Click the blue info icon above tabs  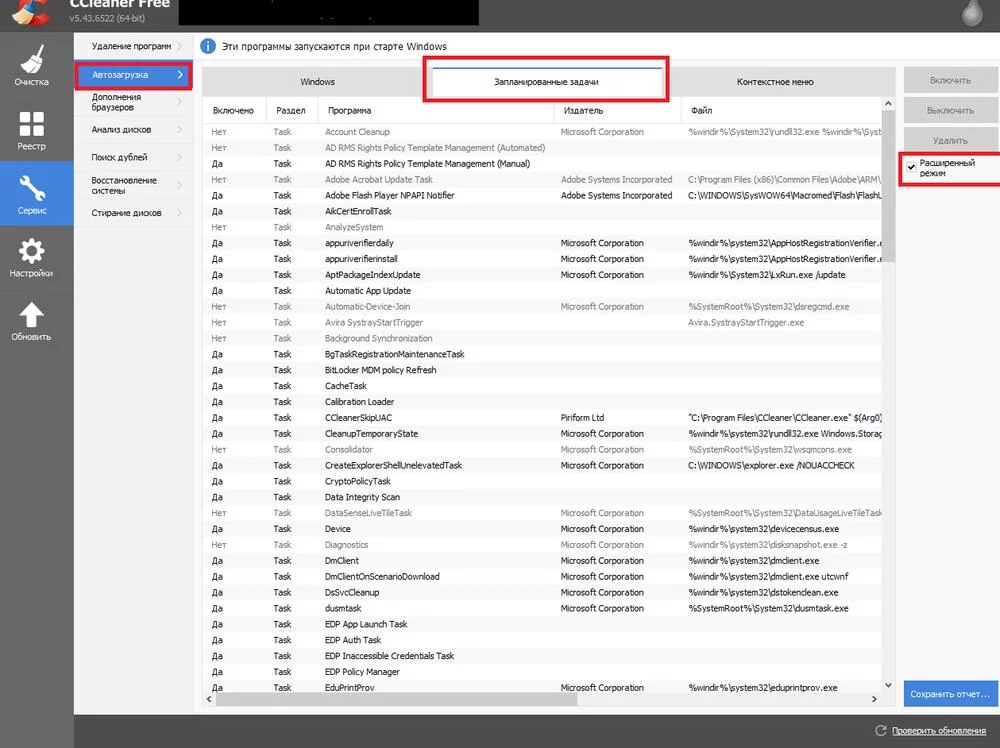(208, 46)
